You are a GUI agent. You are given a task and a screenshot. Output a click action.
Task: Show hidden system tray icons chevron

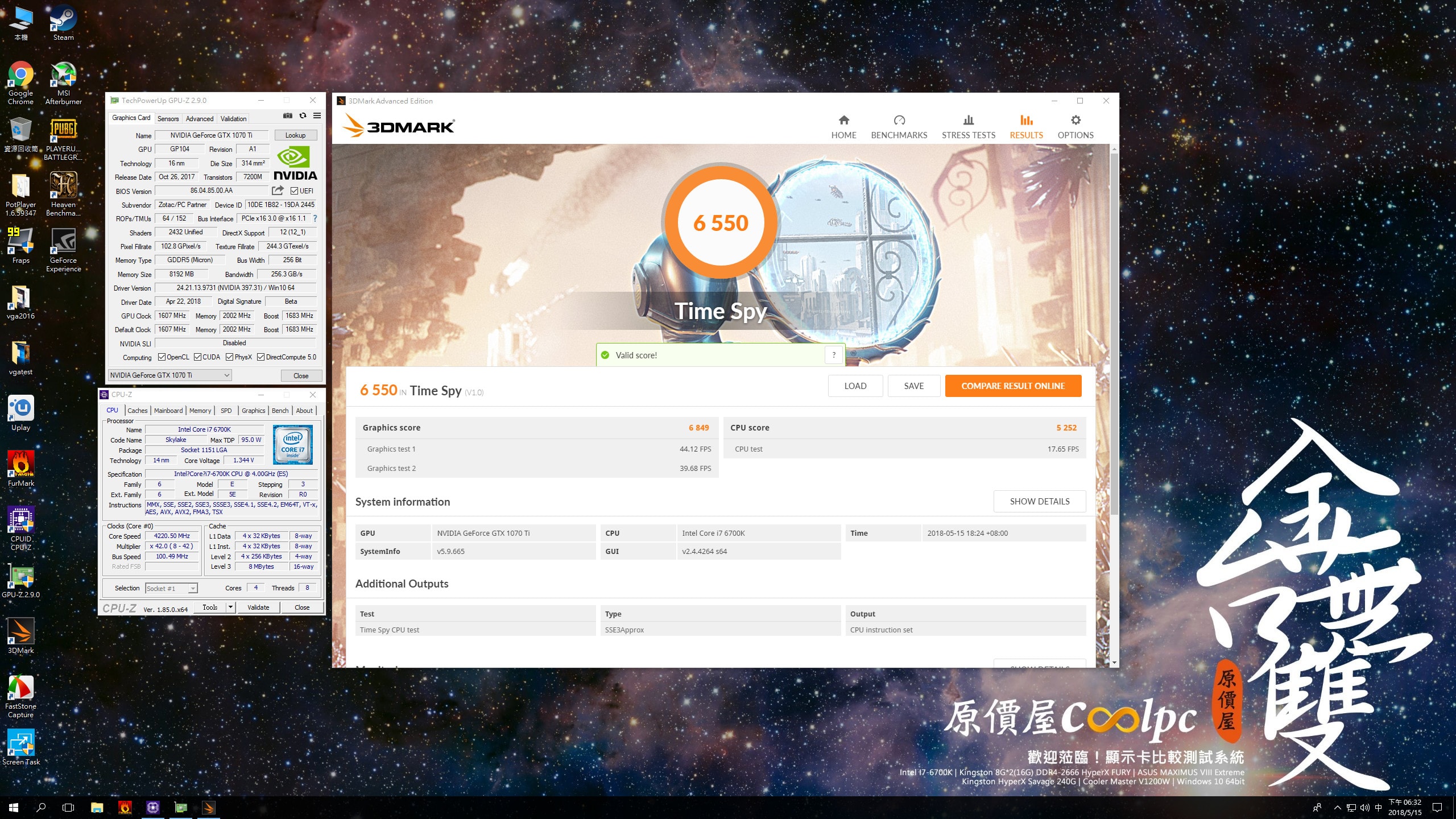click(x=1337, y=808)
